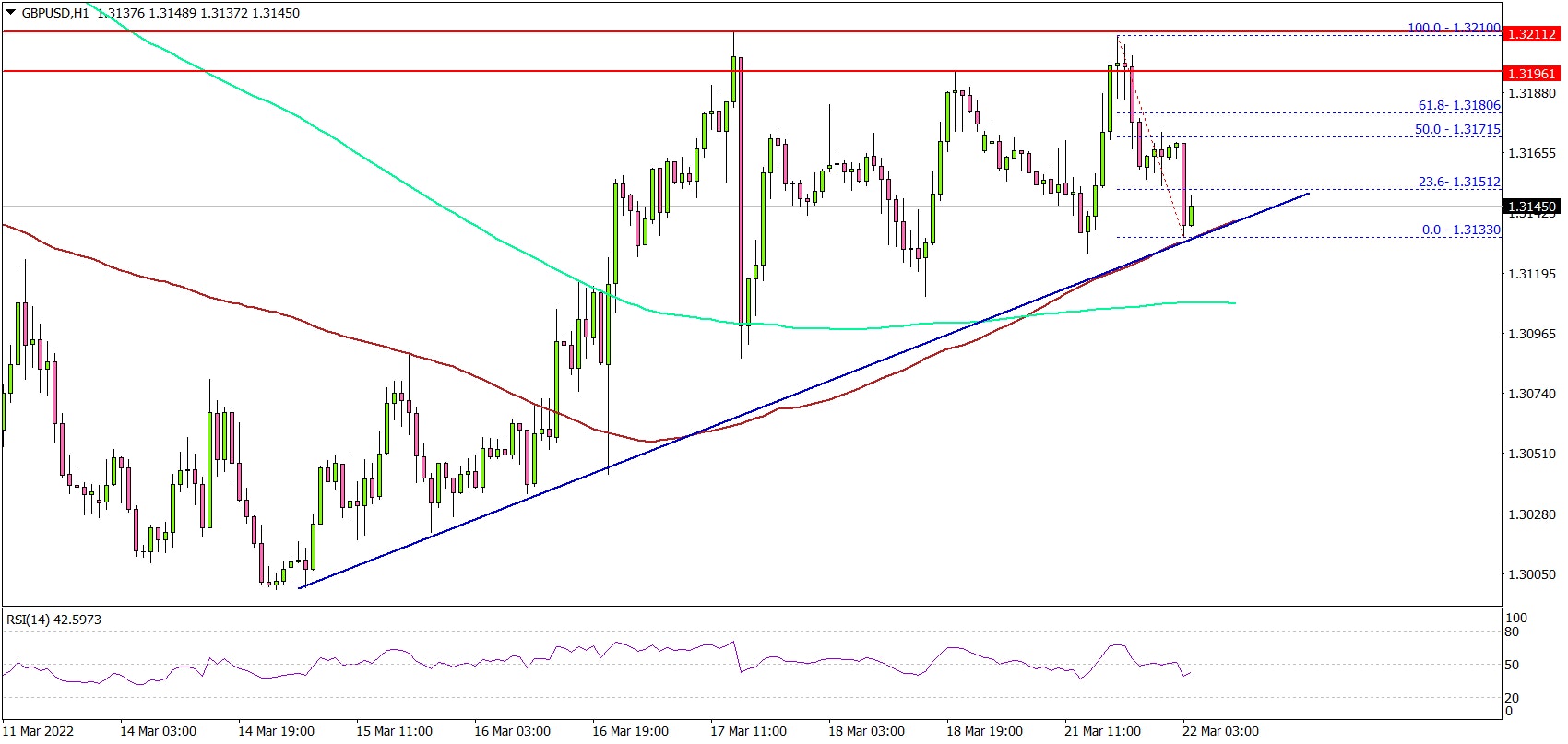Click the triangle arrow beside GBPUSD,H1
The width and height of the screenshot is (1568, 744).
10,13
